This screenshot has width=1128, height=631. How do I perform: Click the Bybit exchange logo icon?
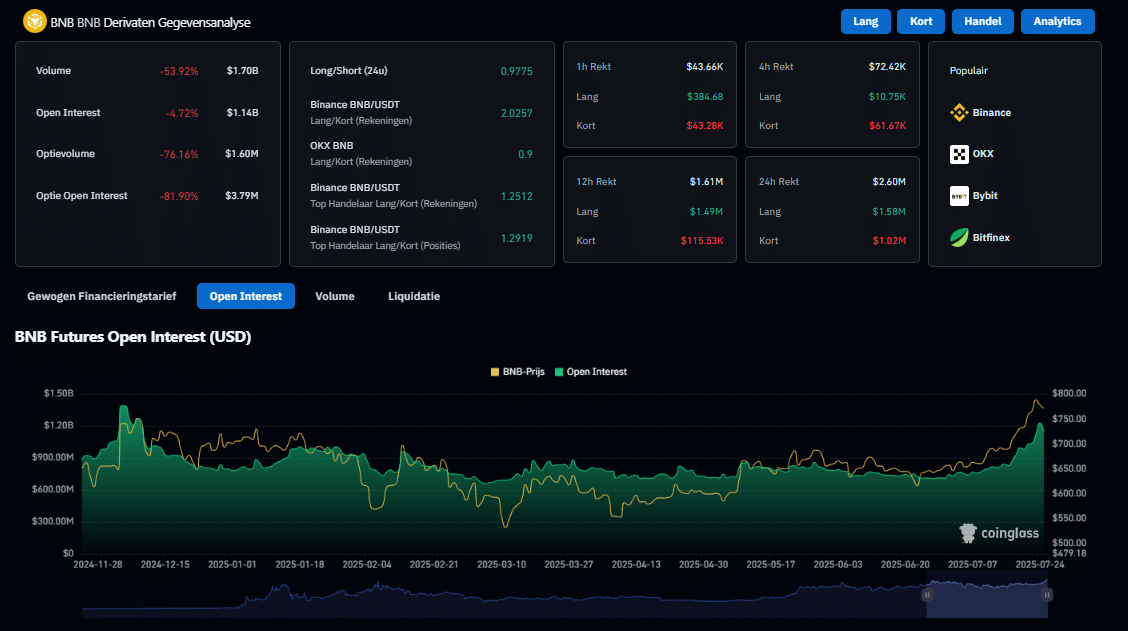click(x=959, y=196)
